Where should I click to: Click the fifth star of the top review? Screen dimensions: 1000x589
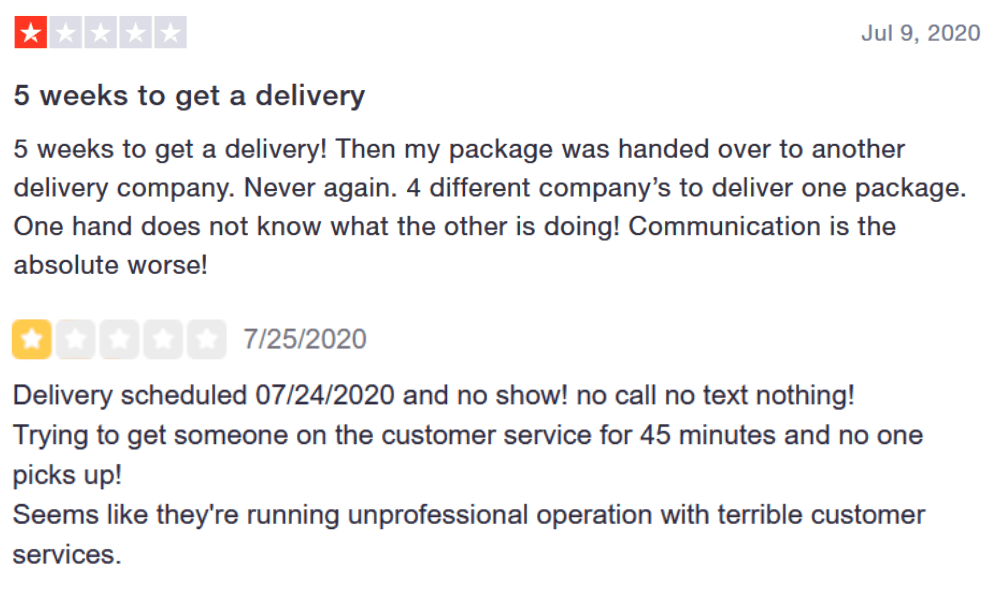pos(170,33)
